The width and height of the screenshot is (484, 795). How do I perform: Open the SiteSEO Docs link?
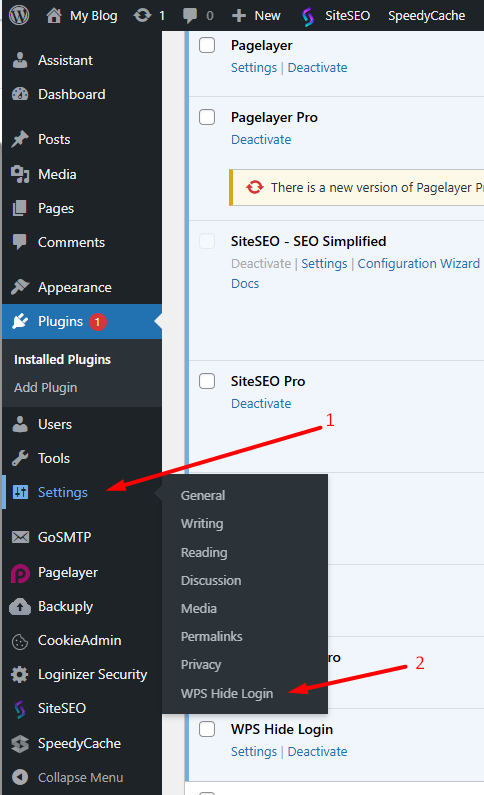245,283
